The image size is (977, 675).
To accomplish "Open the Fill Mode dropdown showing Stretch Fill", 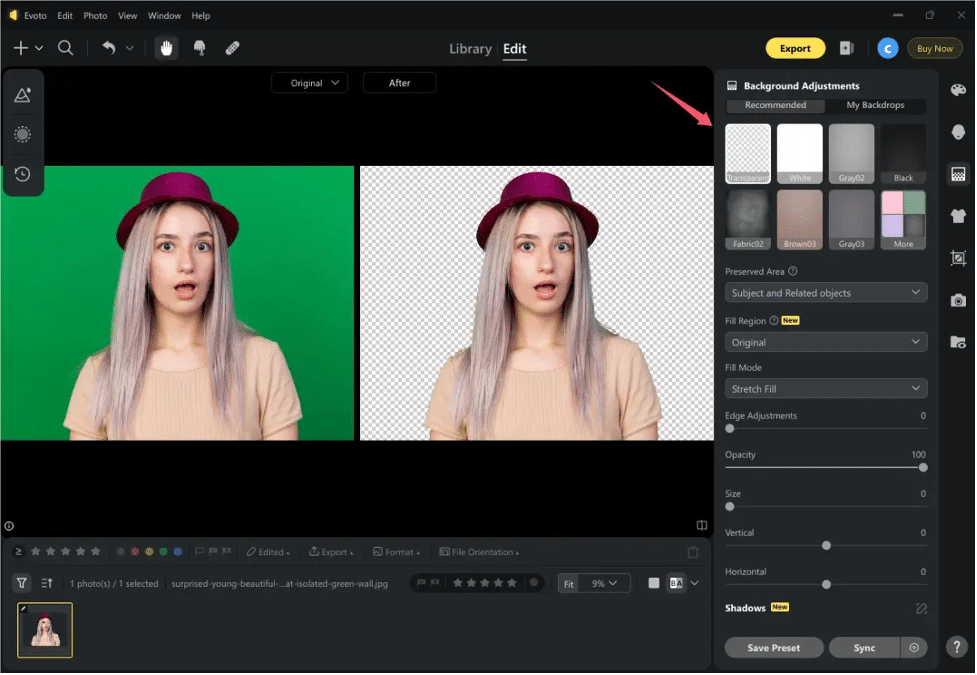I will click(x=826, y=388).
